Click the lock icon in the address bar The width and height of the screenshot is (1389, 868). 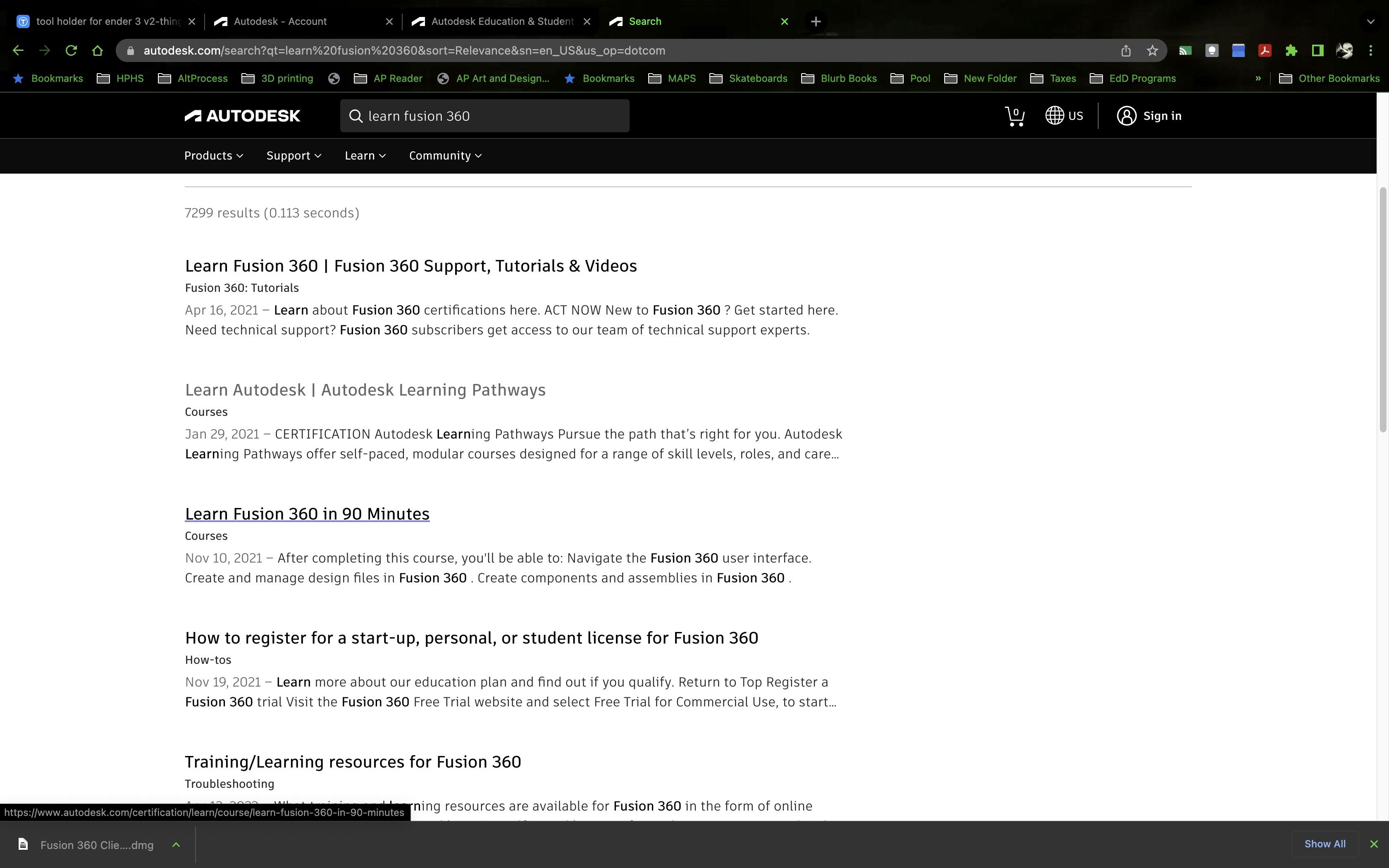(x=130, y=50)
